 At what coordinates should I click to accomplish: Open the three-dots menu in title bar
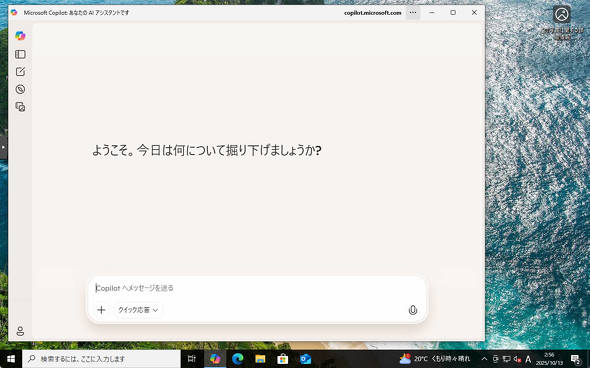(x=413, y=12)
